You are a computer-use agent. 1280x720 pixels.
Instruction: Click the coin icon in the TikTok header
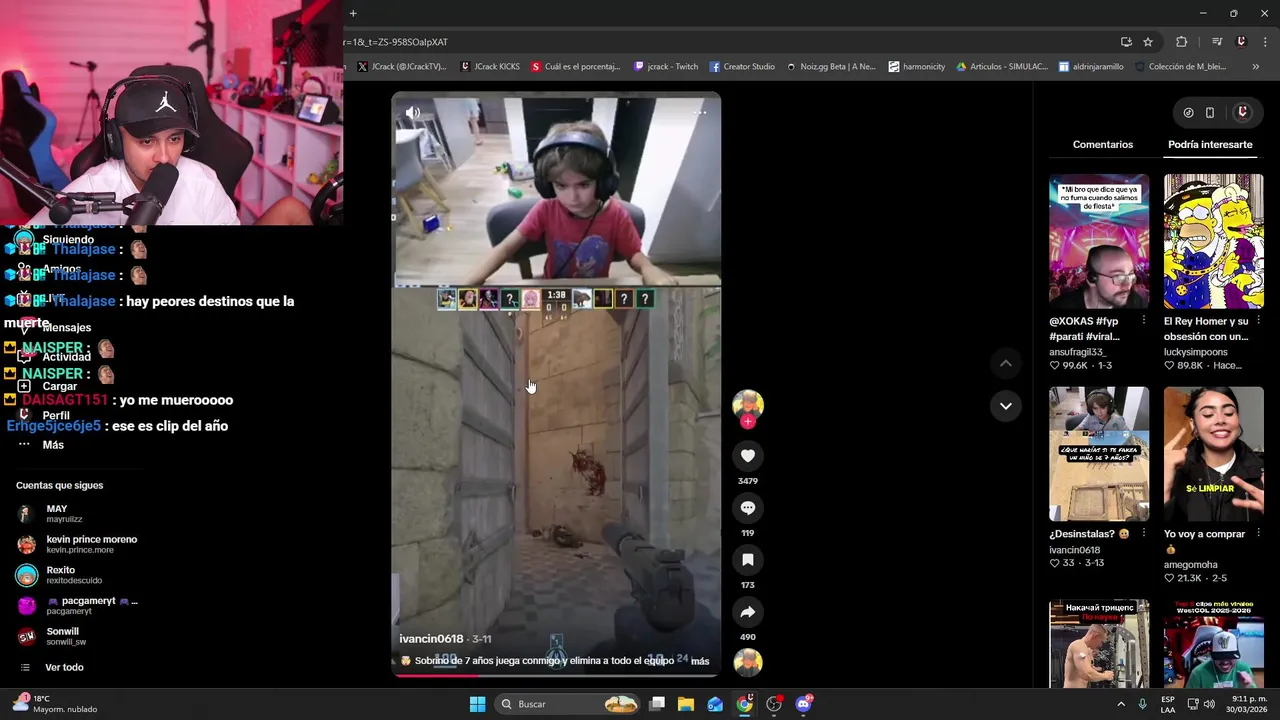(x=1188, y=113)
